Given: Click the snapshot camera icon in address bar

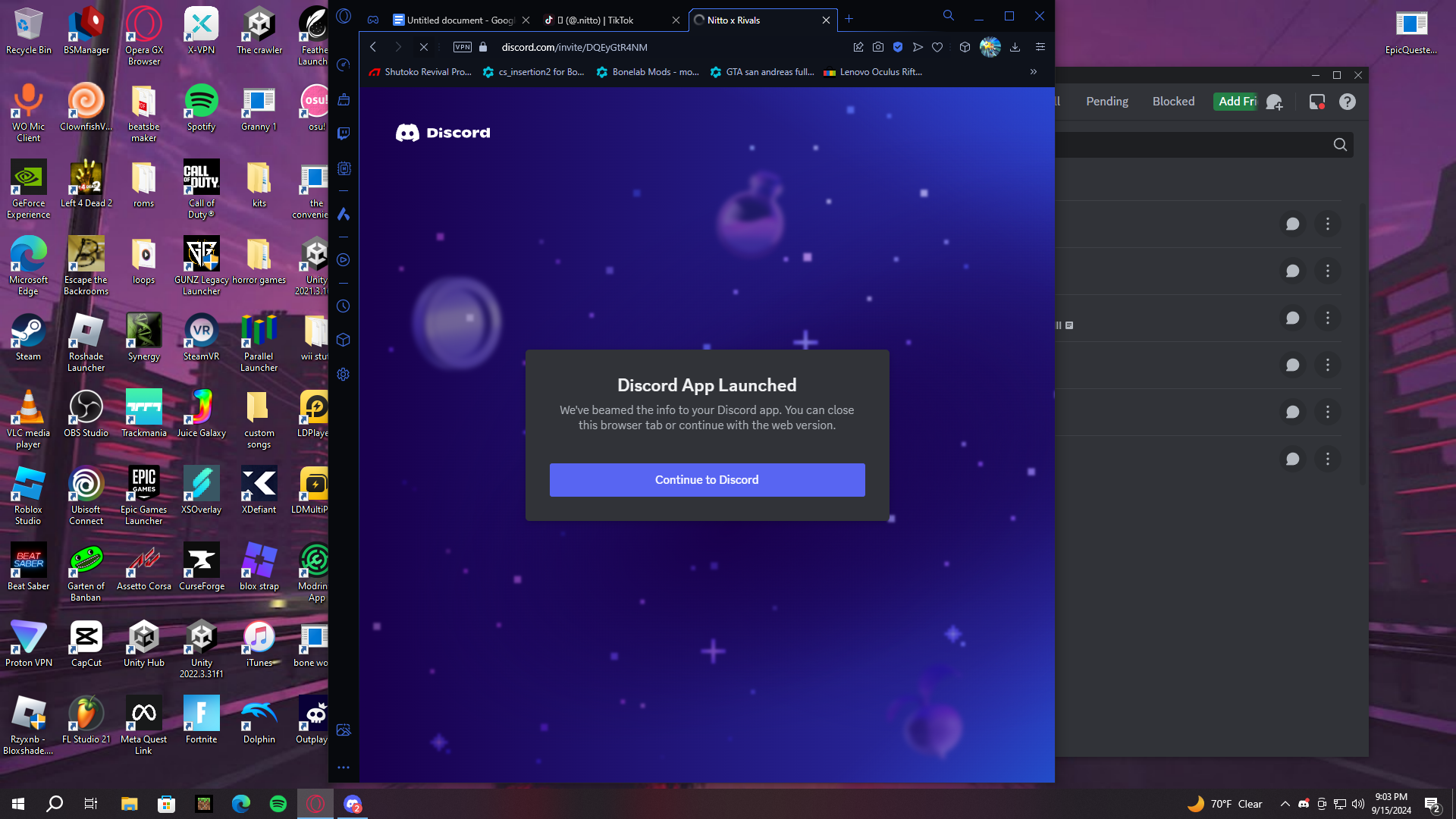Looking at the screenshot, I should pos(878,47).
